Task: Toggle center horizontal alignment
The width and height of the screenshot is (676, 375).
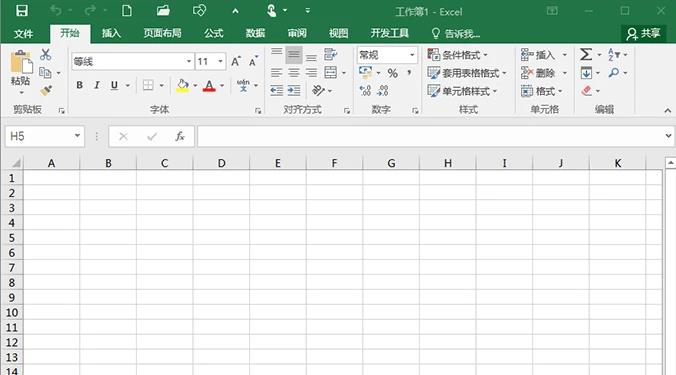Action: point(294,72)
